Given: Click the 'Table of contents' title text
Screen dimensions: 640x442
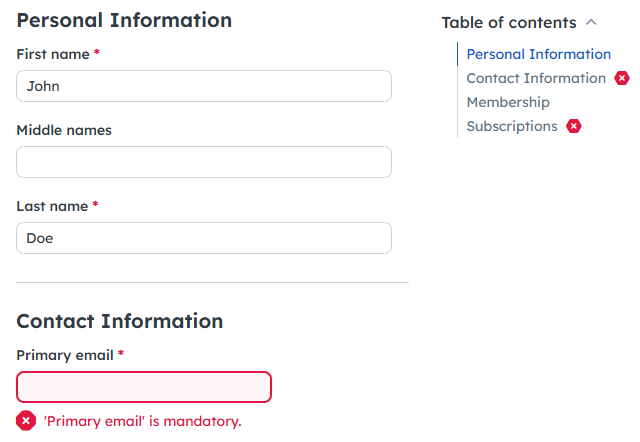Looking at the screenshot, I should point(508,22).
